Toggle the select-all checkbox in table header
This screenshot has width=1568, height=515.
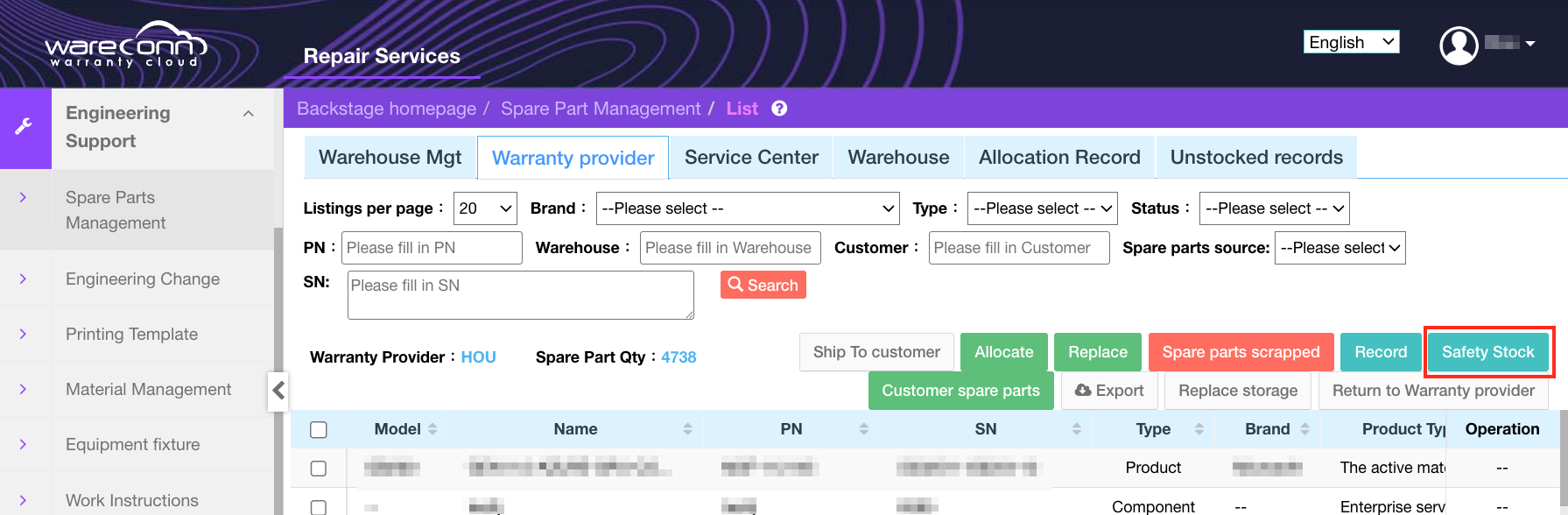319,429
